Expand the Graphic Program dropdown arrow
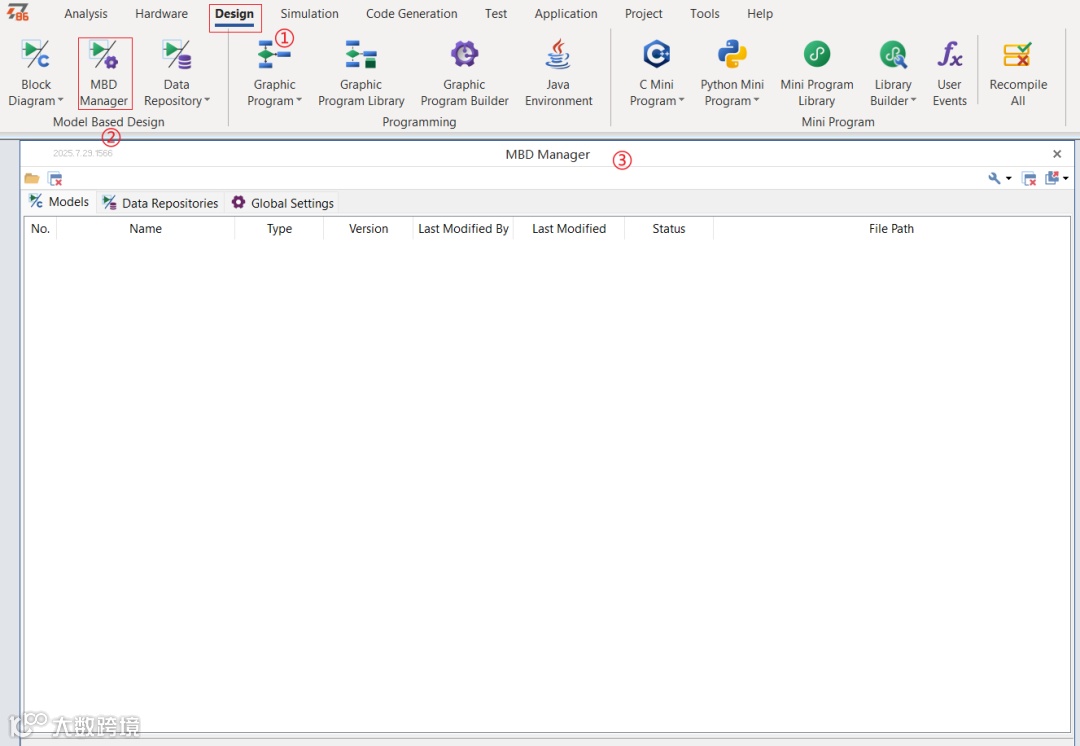 [x=299, y=101]
